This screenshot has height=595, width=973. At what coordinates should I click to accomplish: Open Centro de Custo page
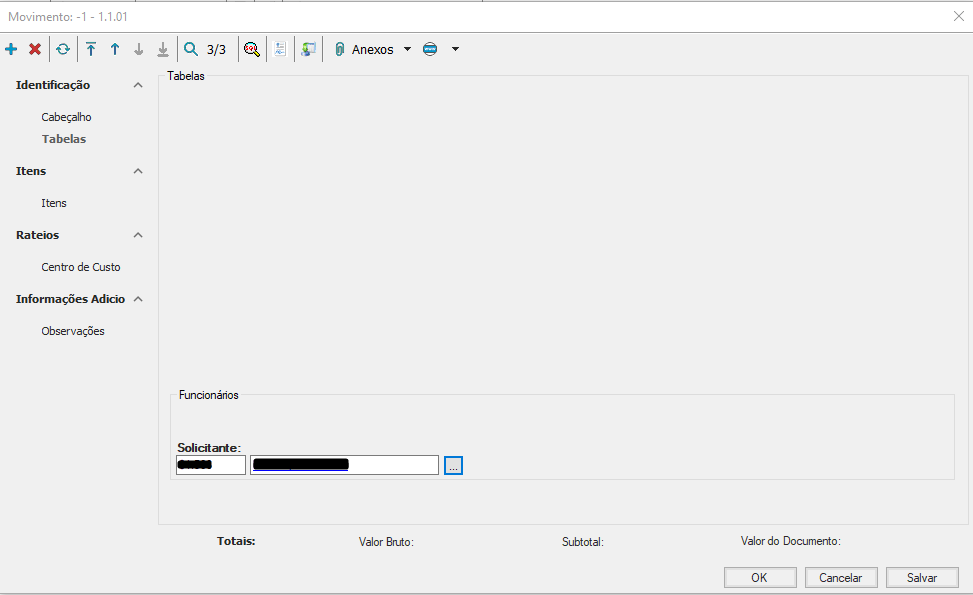pyautogui.click(x=80, y=267)
